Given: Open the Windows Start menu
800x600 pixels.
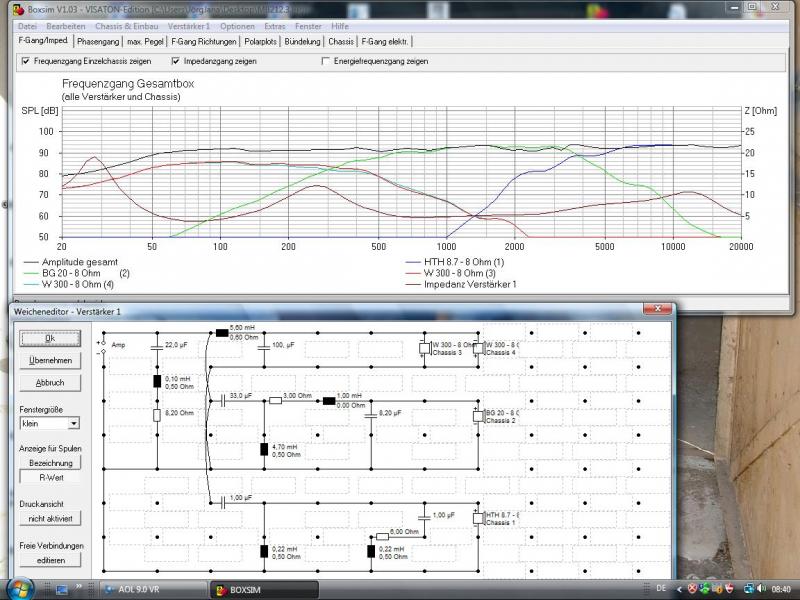Looking at the screenshot, I should [x=18, y=589].
